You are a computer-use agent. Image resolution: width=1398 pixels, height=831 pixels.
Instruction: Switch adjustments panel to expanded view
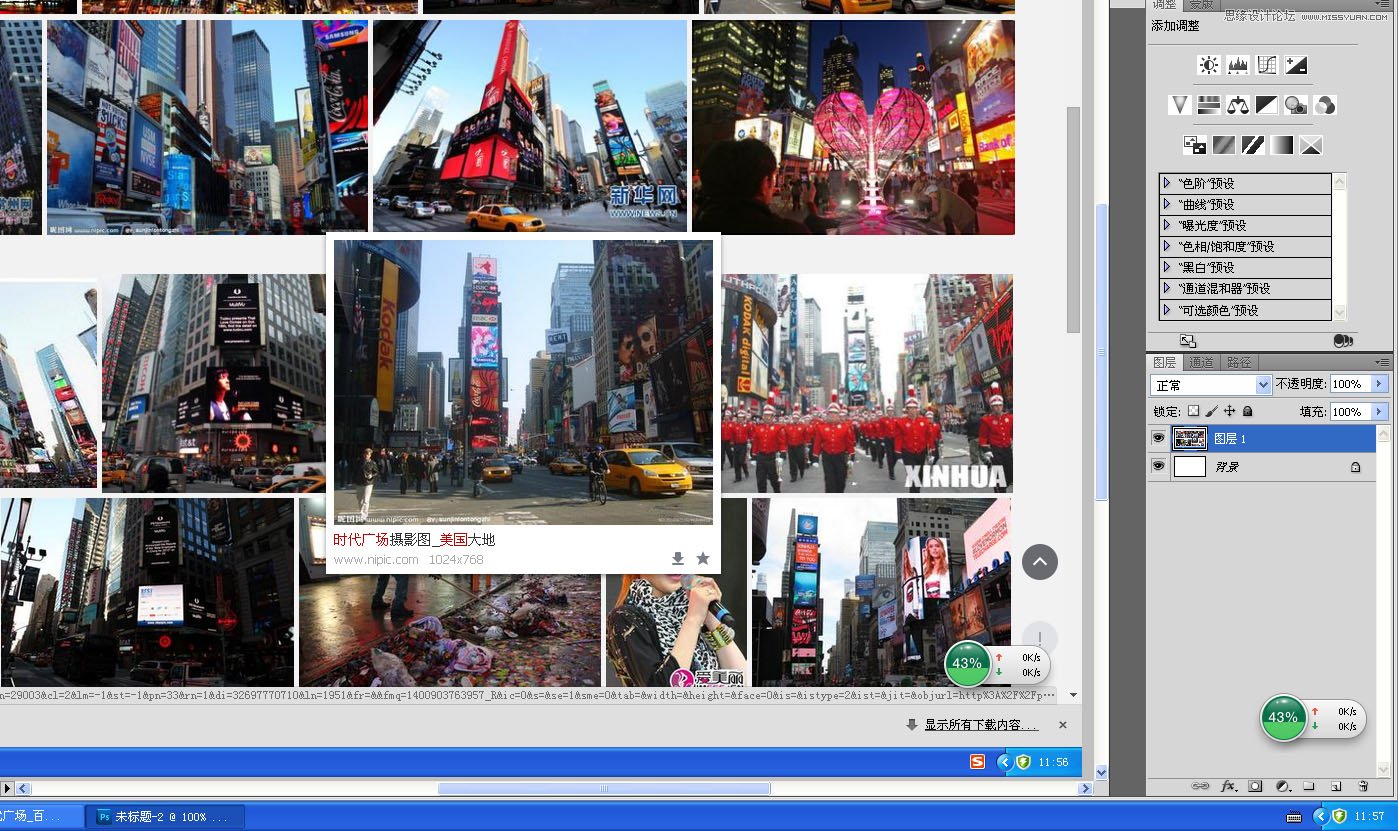pyautogui.click(x=1188, y=341)
